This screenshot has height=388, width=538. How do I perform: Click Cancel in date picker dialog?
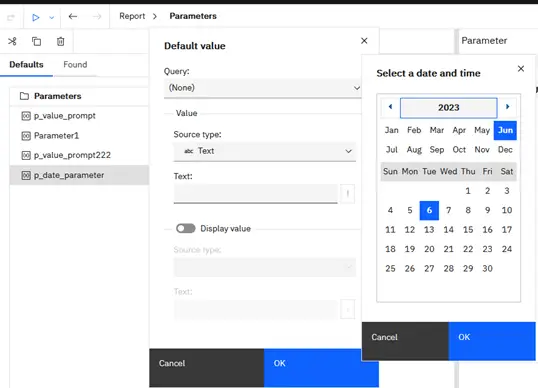point(405,341)
